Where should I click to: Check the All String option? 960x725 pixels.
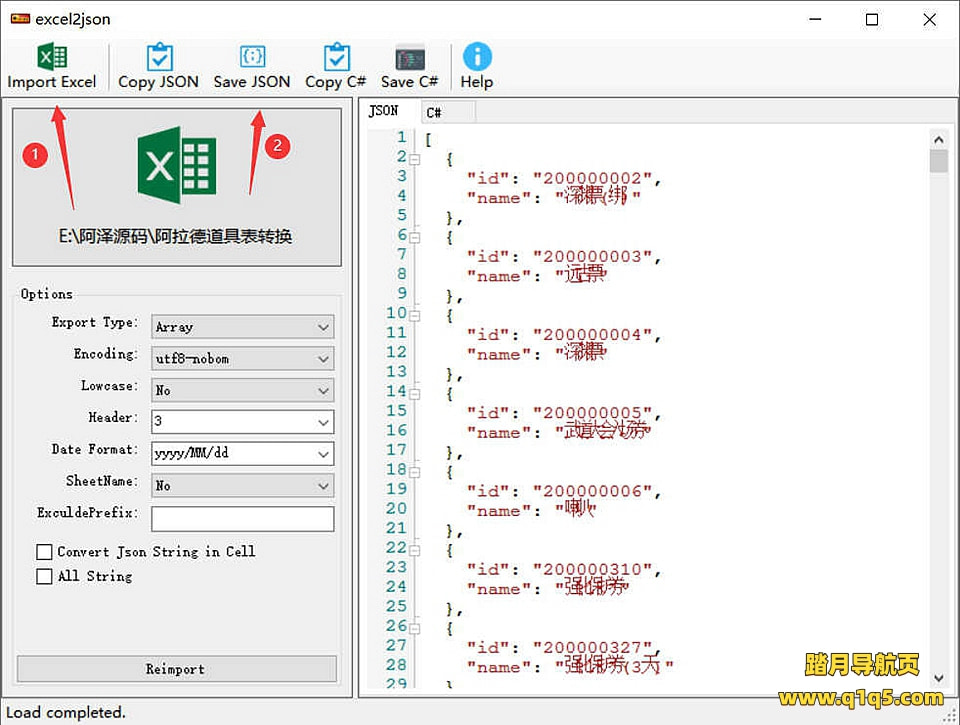44,576
